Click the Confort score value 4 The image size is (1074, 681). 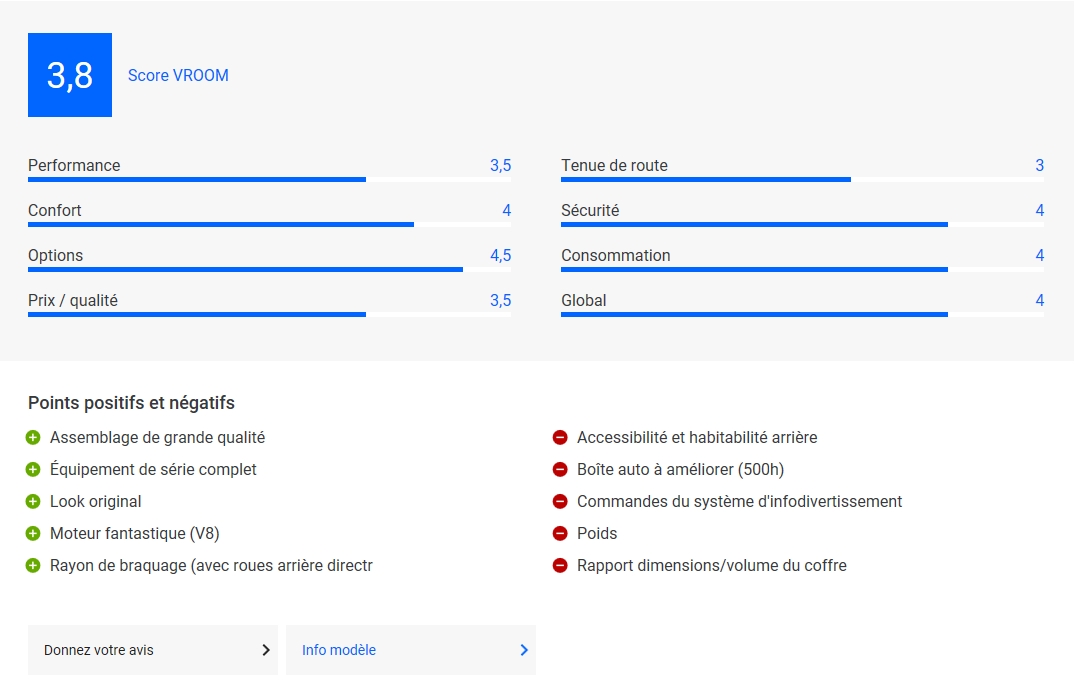[x=507, y=211]
